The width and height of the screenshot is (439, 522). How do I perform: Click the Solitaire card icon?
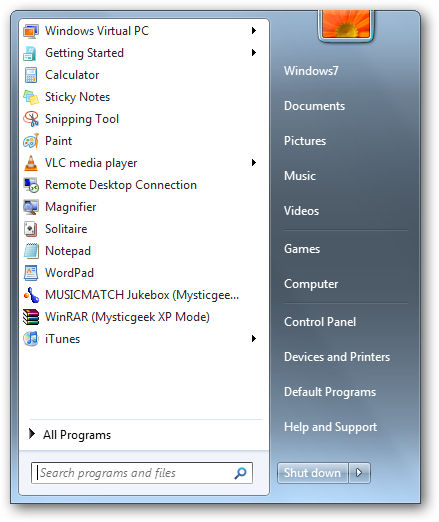click(31, 229)
